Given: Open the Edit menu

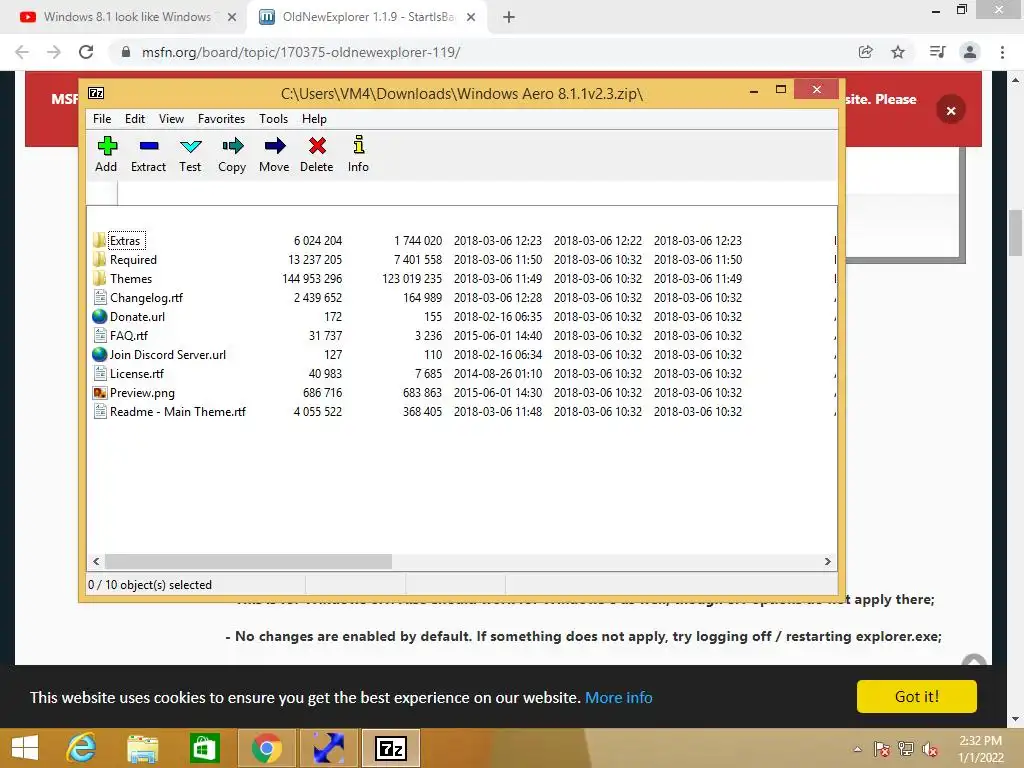Looking at the screenshot, I should 135,119.
